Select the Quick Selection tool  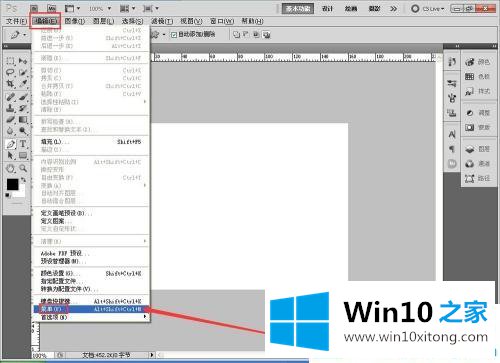(23, 72)
